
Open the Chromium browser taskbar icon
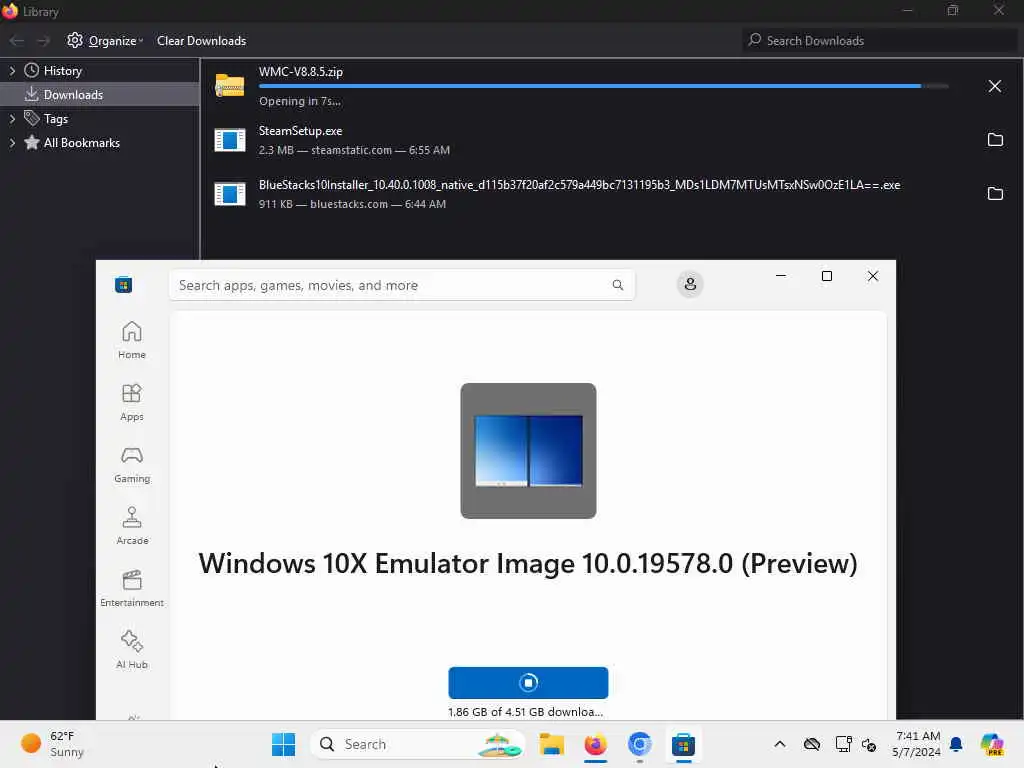coord(640,744)
